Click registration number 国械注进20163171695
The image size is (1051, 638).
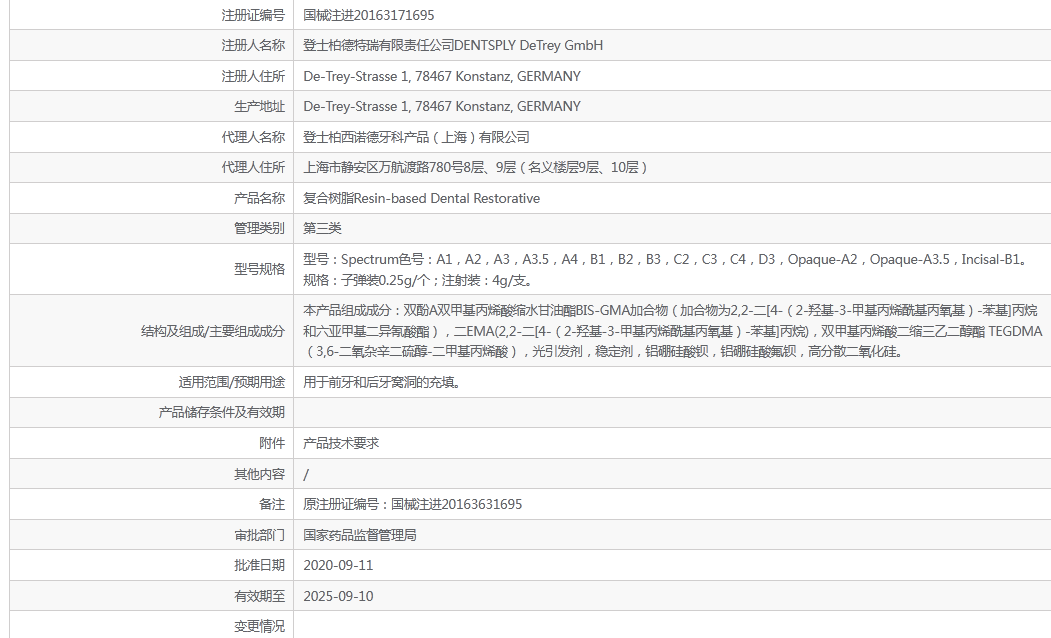point(369,15)
